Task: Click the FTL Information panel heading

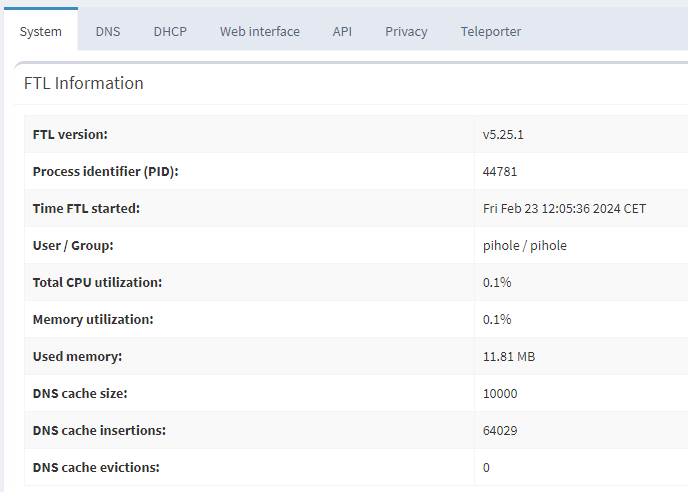Action: point(84,83)
